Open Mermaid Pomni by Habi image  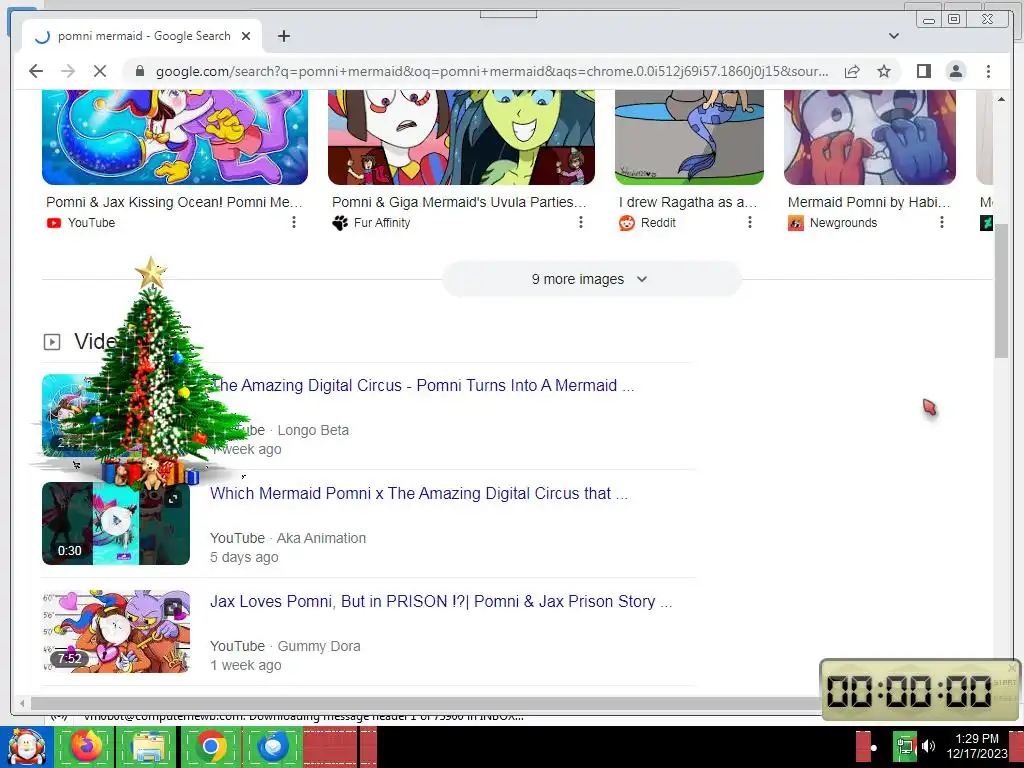(x=870, y=137)
